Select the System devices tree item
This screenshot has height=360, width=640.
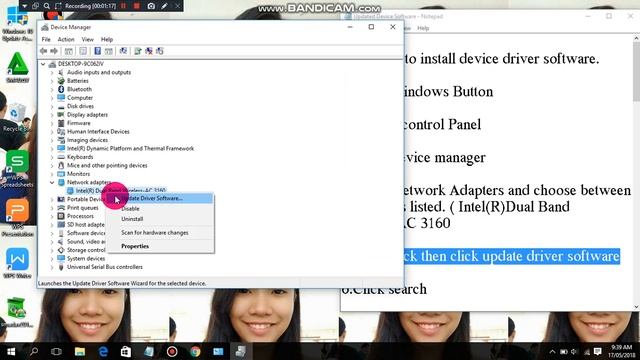(86, 259)
